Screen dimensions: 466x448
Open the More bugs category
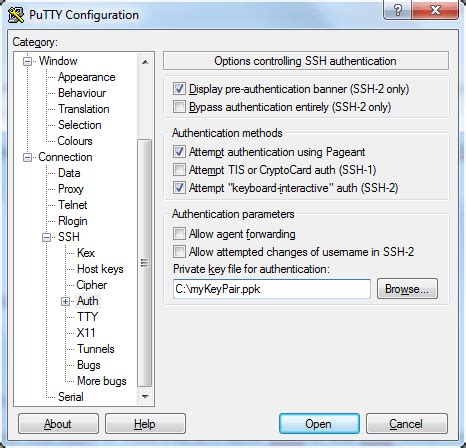102,381
